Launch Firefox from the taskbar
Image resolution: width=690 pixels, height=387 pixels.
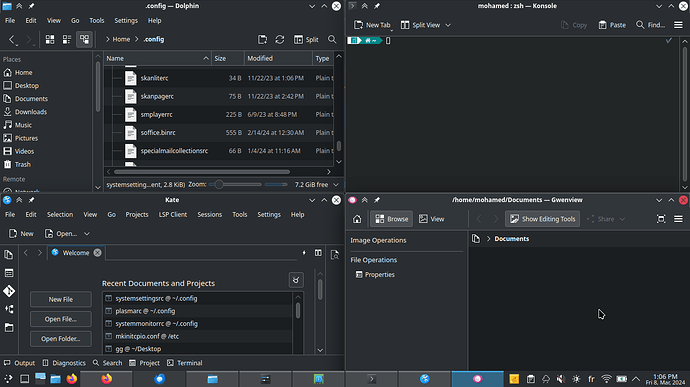click(72, 379)
